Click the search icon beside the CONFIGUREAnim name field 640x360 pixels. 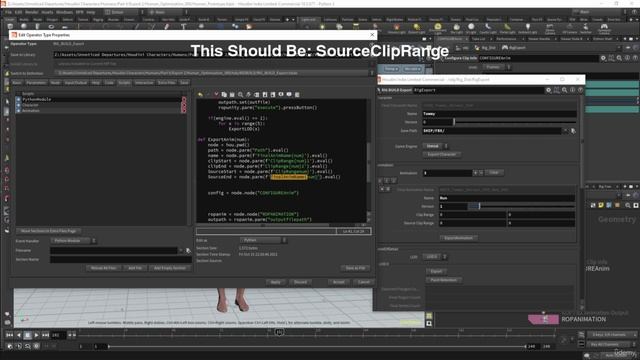pyautogui.click(x=619, y=58)
